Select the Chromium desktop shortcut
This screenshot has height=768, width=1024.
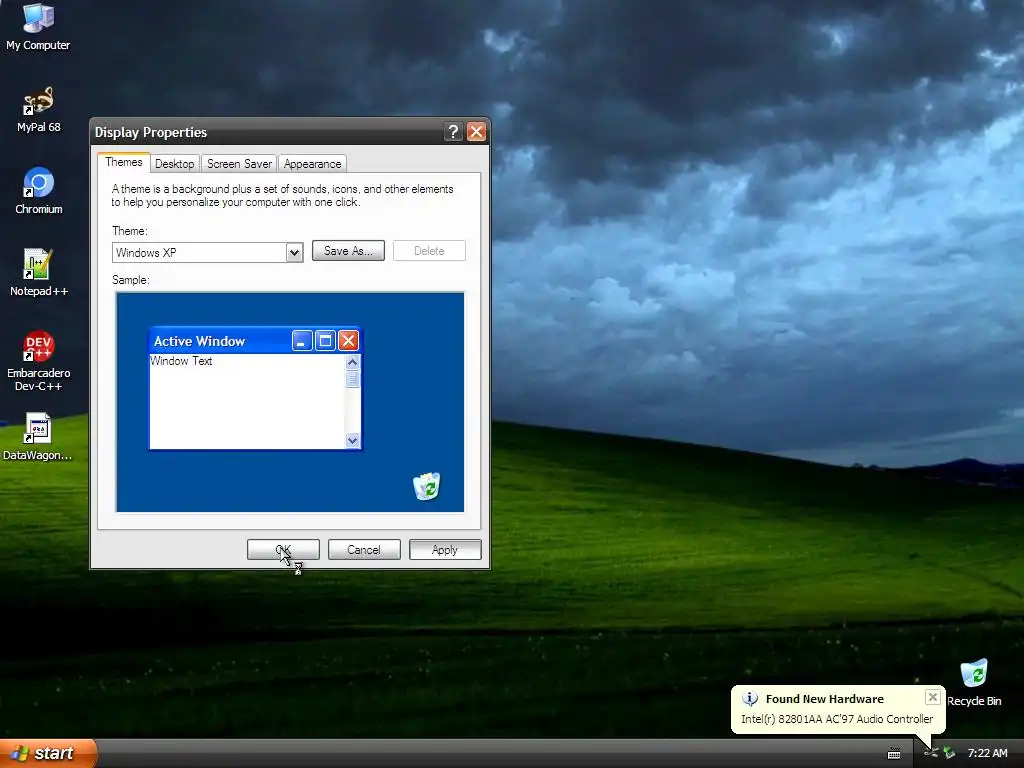39,191
